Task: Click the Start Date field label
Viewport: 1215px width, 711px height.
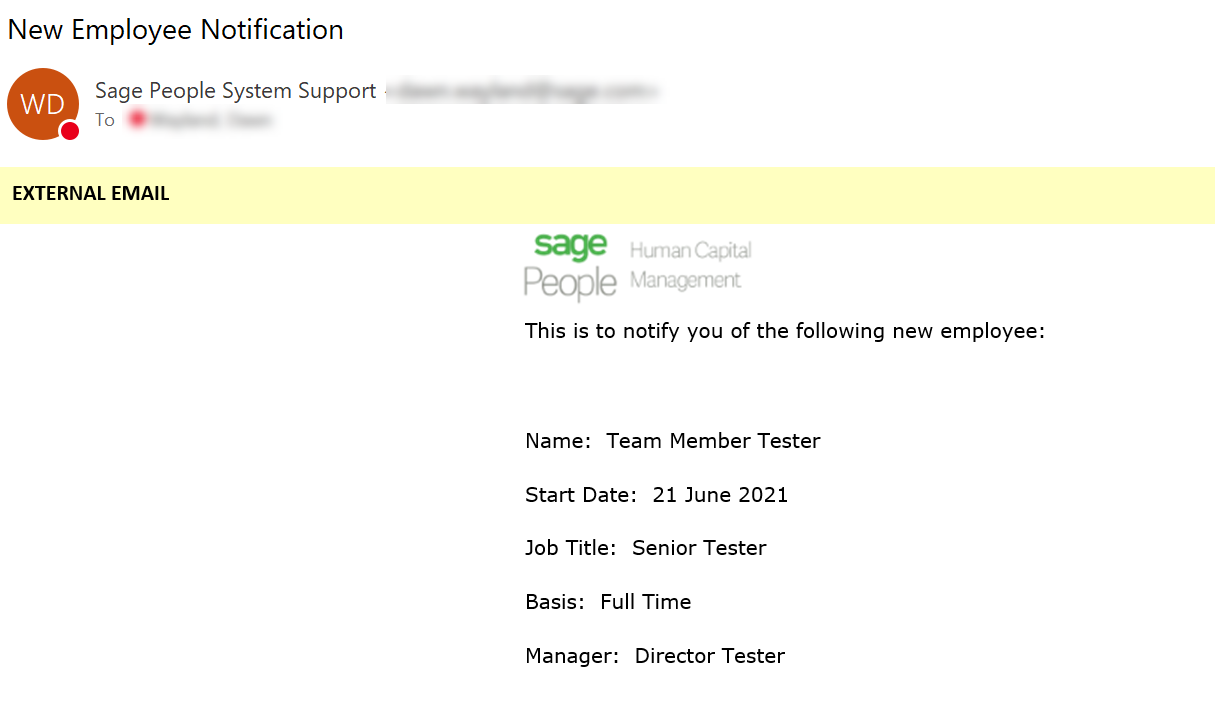Action: click(x=580, y=495)
